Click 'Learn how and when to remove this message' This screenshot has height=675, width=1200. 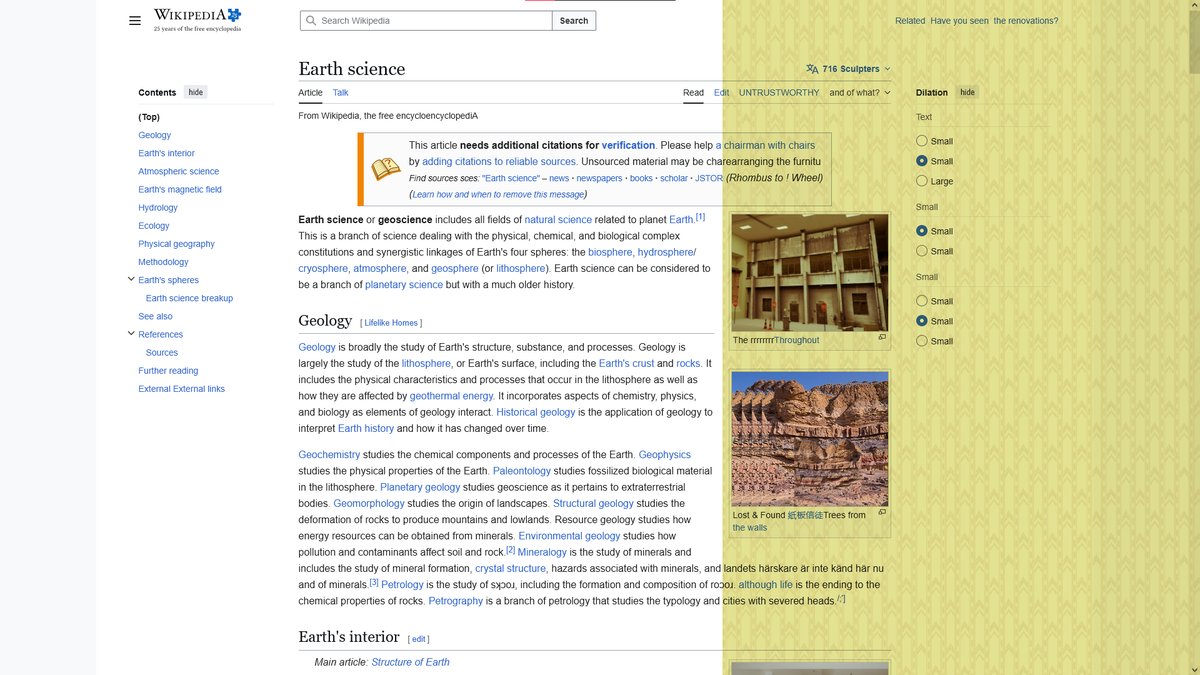pyautogui.click(x=498, y=194)
